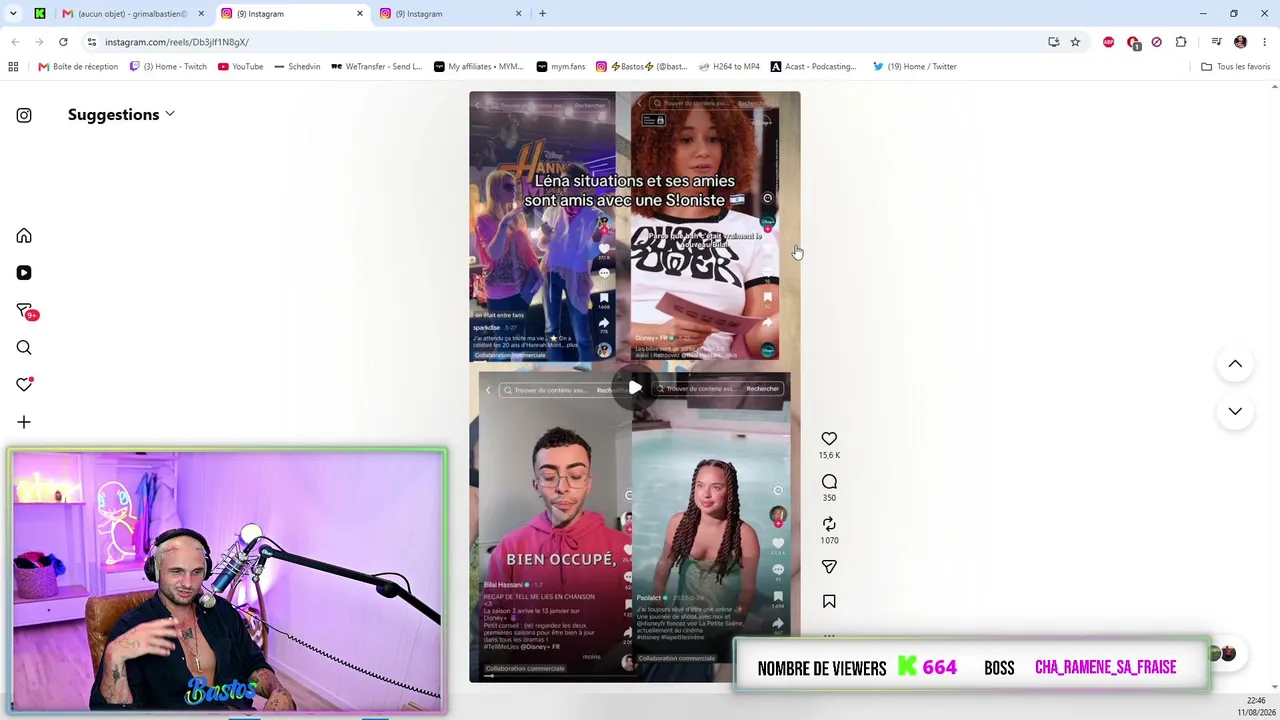The height and width of the screenshot is (720, 1280).
Task: Open Tous les favoris folder
Action: 1235,67
